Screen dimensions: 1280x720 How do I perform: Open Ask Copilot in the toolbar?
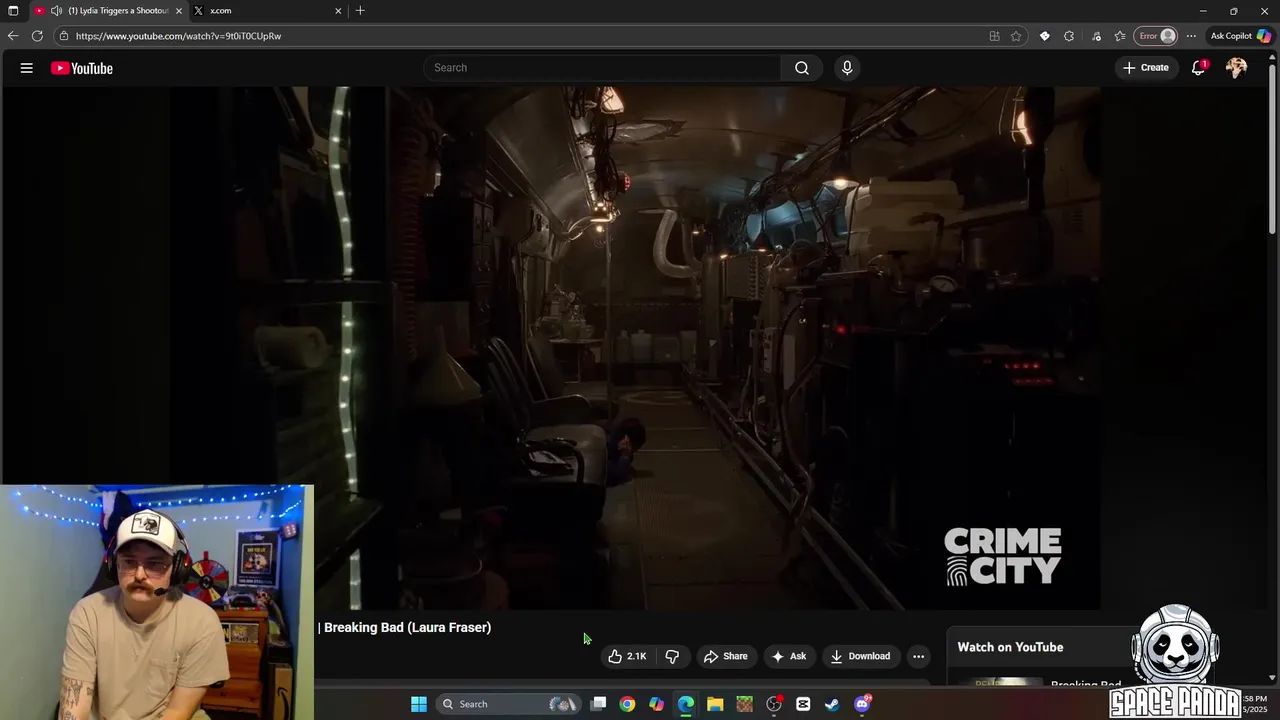(x=1240, y=36)
